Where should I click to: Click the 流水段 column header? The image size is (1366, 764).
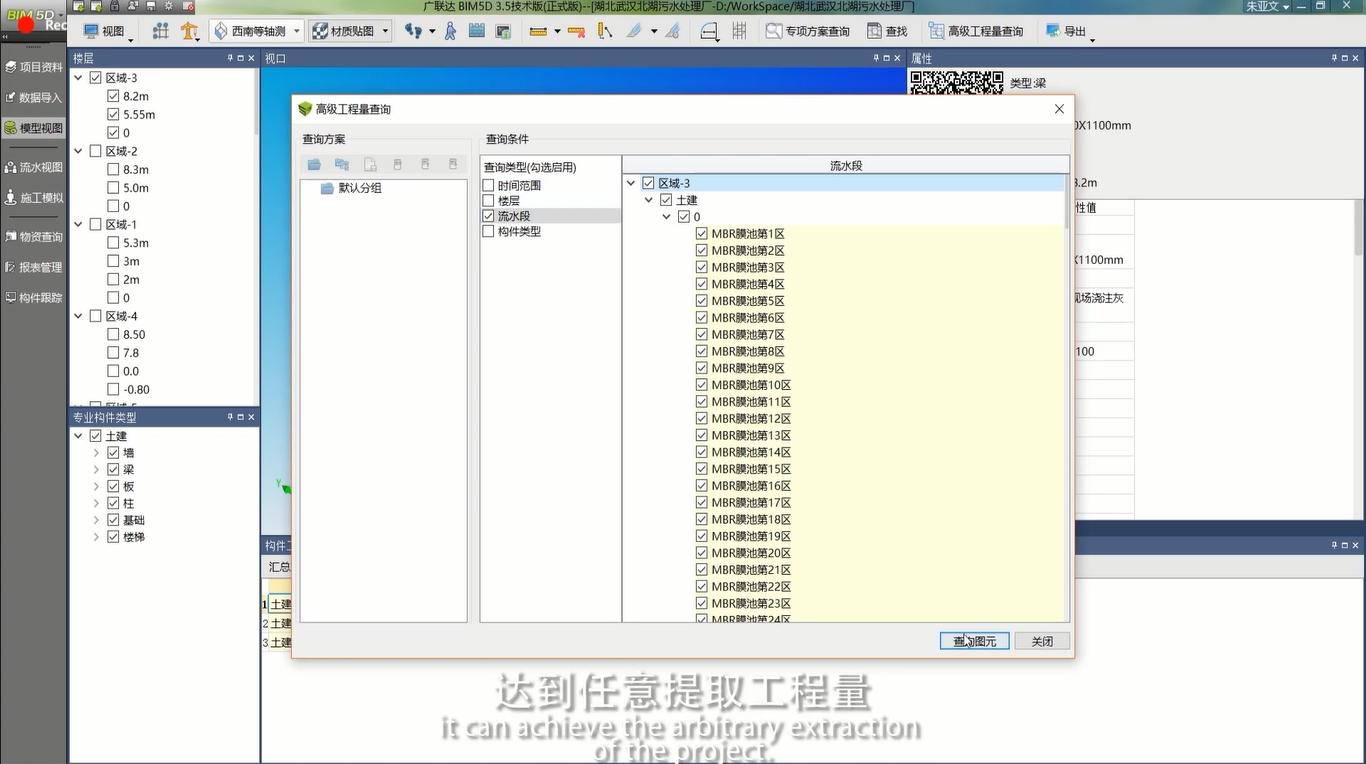pyautogui.click(x=845, y=165)
